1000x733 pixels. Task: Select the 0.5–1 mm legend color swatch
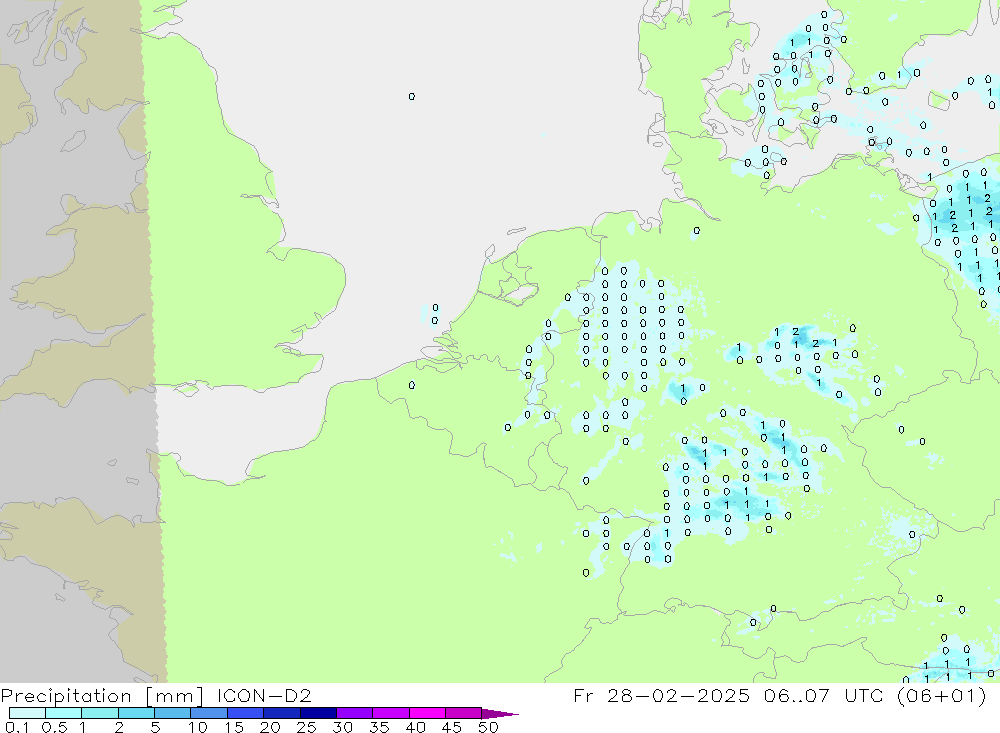point(64,713)
